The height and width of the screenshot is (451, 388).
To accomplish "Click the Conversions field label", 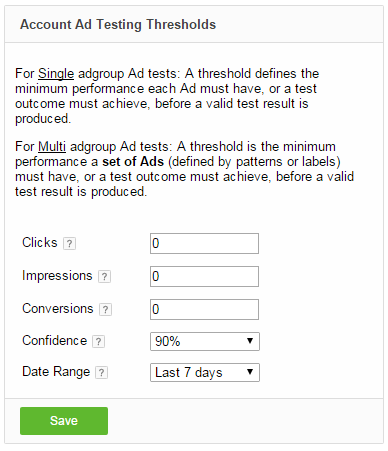I will tap(58, 309).
